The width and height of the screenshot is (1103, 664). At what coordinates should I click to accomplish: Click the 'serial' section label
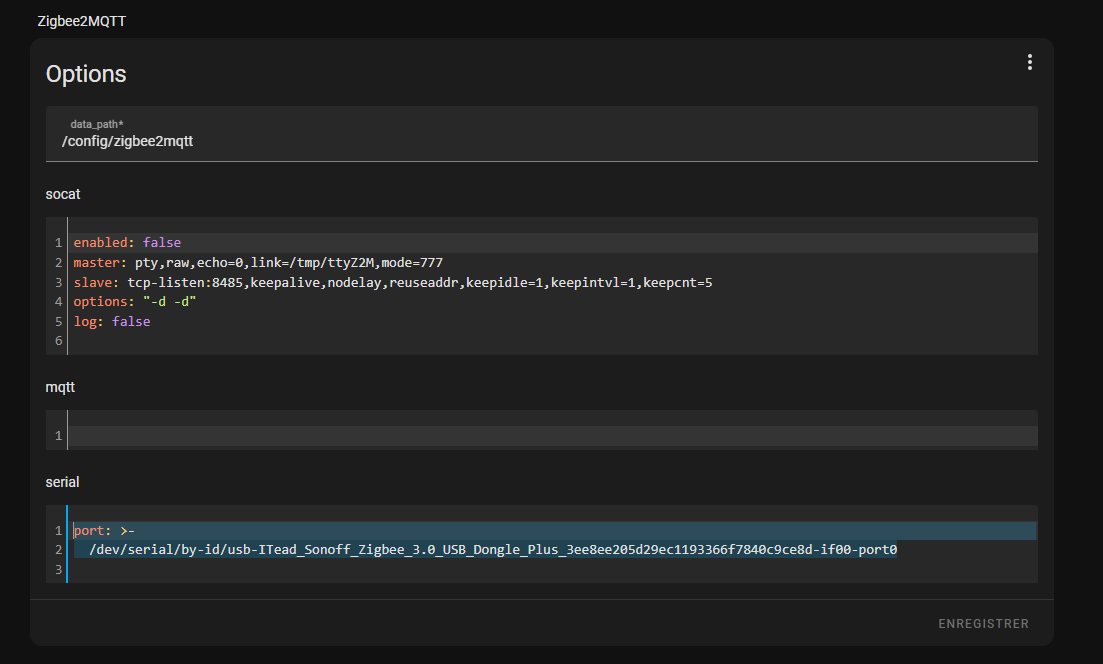click(62, 482)
